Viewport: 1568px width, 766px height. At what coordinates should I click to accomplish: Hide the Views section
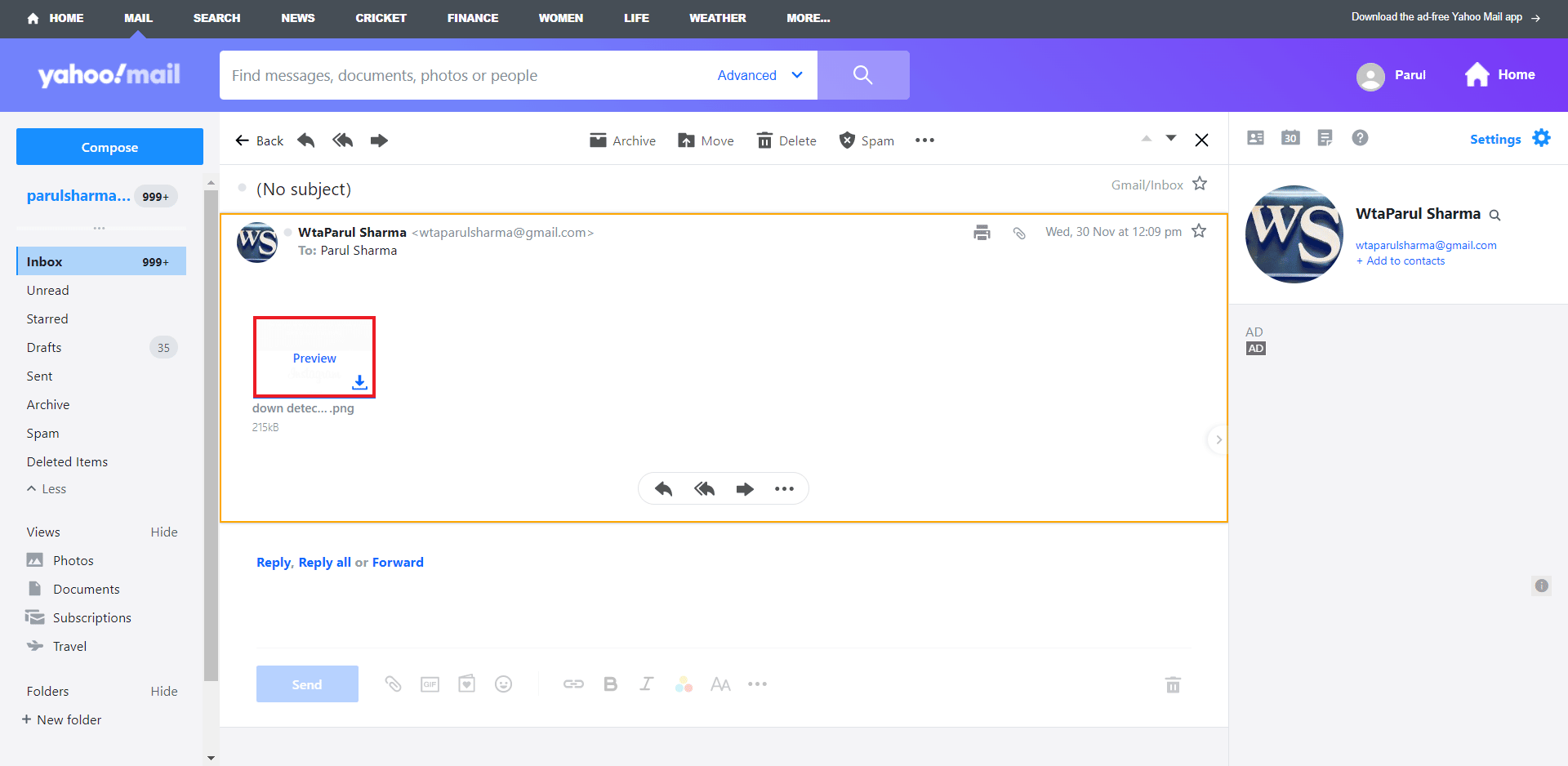[x=163, y=532]
